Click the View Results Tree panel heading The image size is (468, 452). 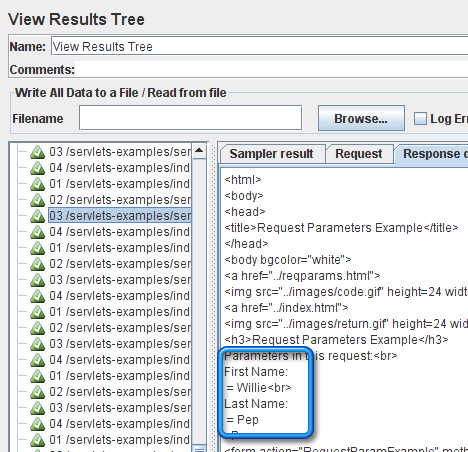pos(76,19)
